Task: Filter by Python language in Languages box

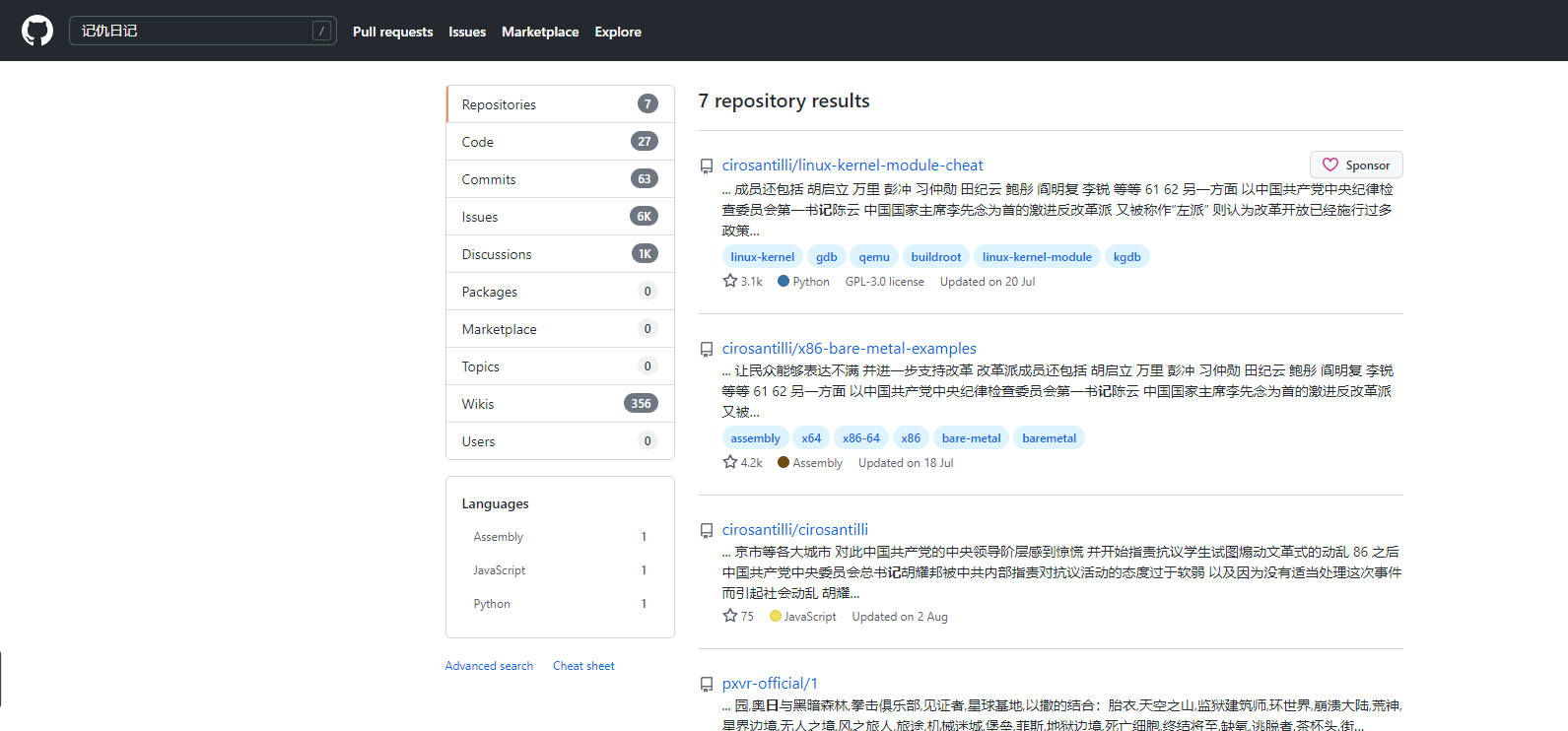Action: (560, 604)
